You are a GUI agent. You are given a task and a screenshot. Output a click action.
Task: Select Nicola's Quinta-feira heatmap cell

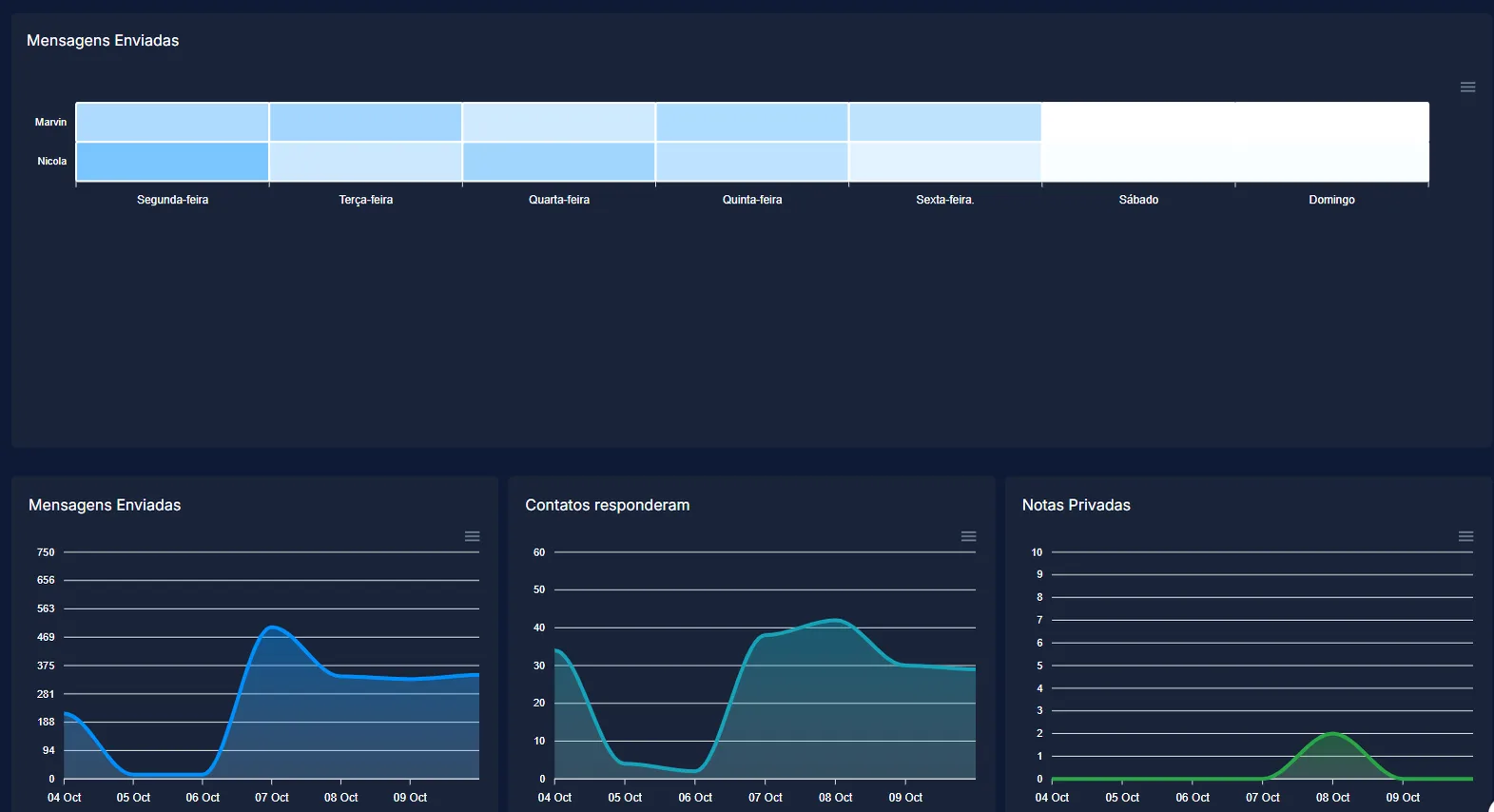(x=752, y=162)
